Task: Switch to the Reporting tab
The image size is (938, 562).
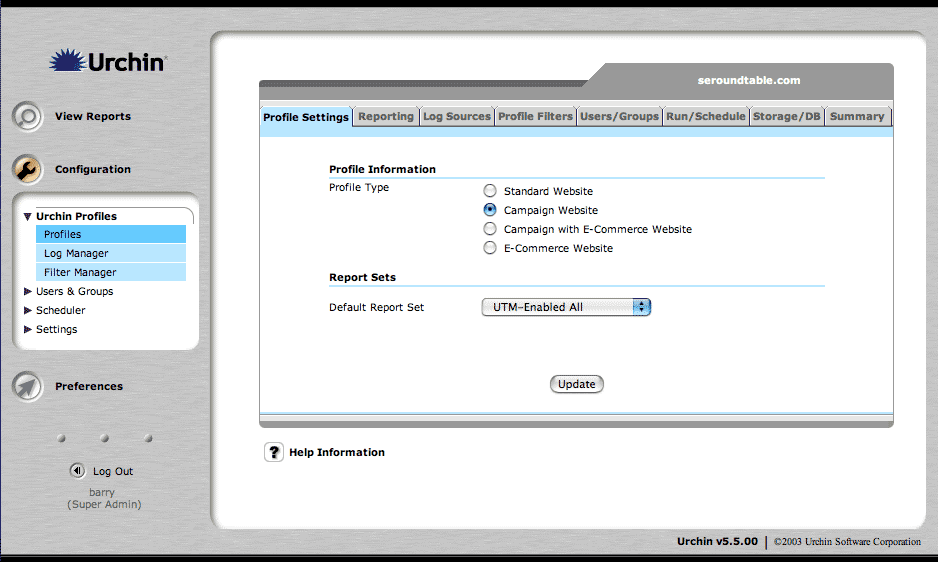Action: 386,116
